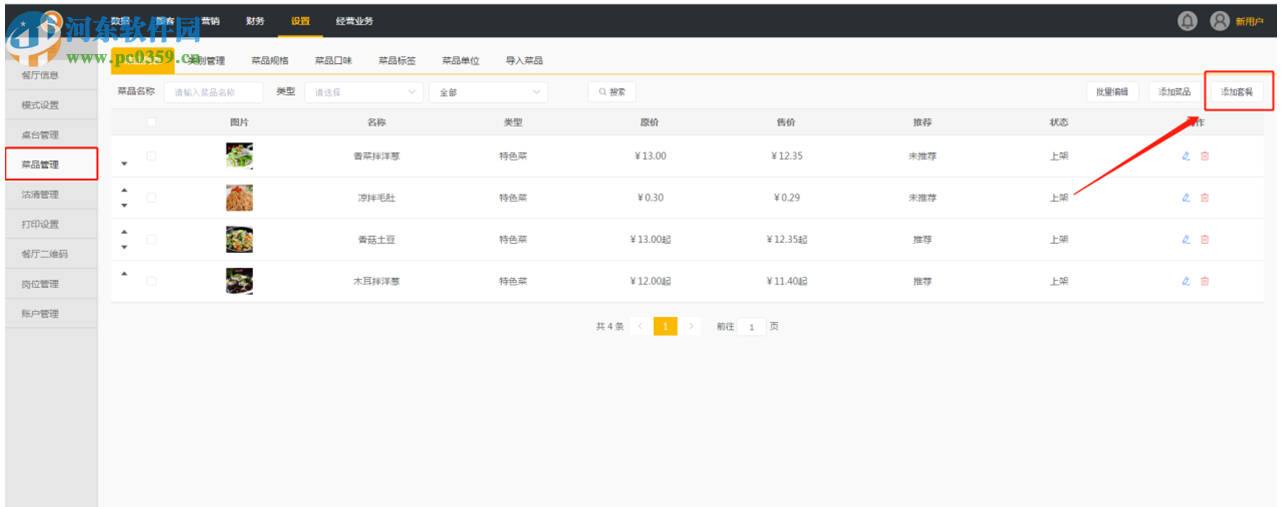The width and height of the screenshot is (1285, 507).
Task: Tick the checkbox for 香菇土豆
Action: point(151,240)
